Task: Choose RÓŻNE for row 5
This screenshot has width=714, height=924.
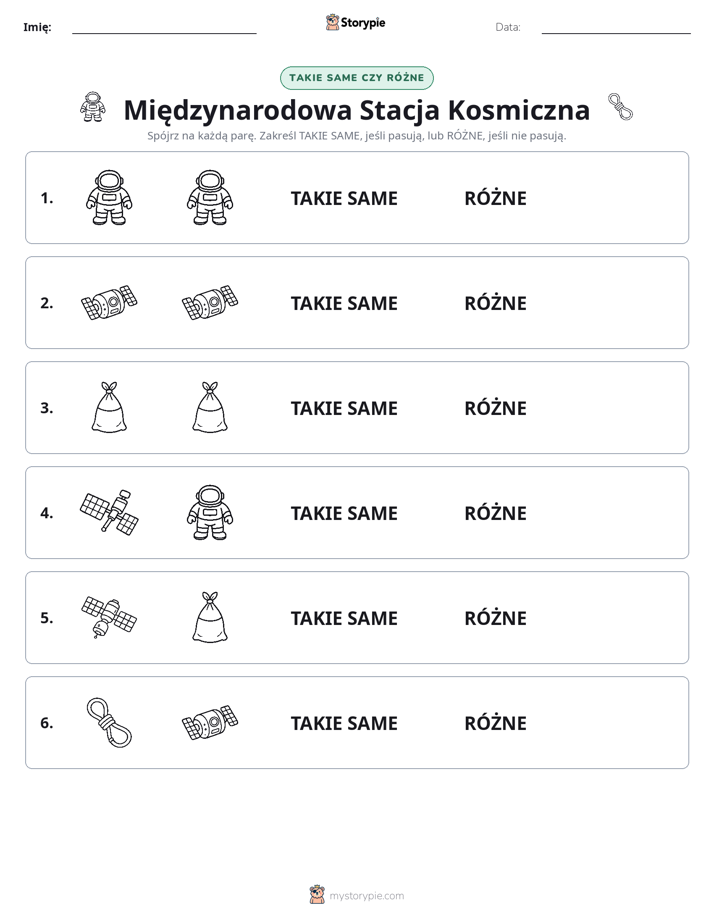Action: click(x=495, y=618)
